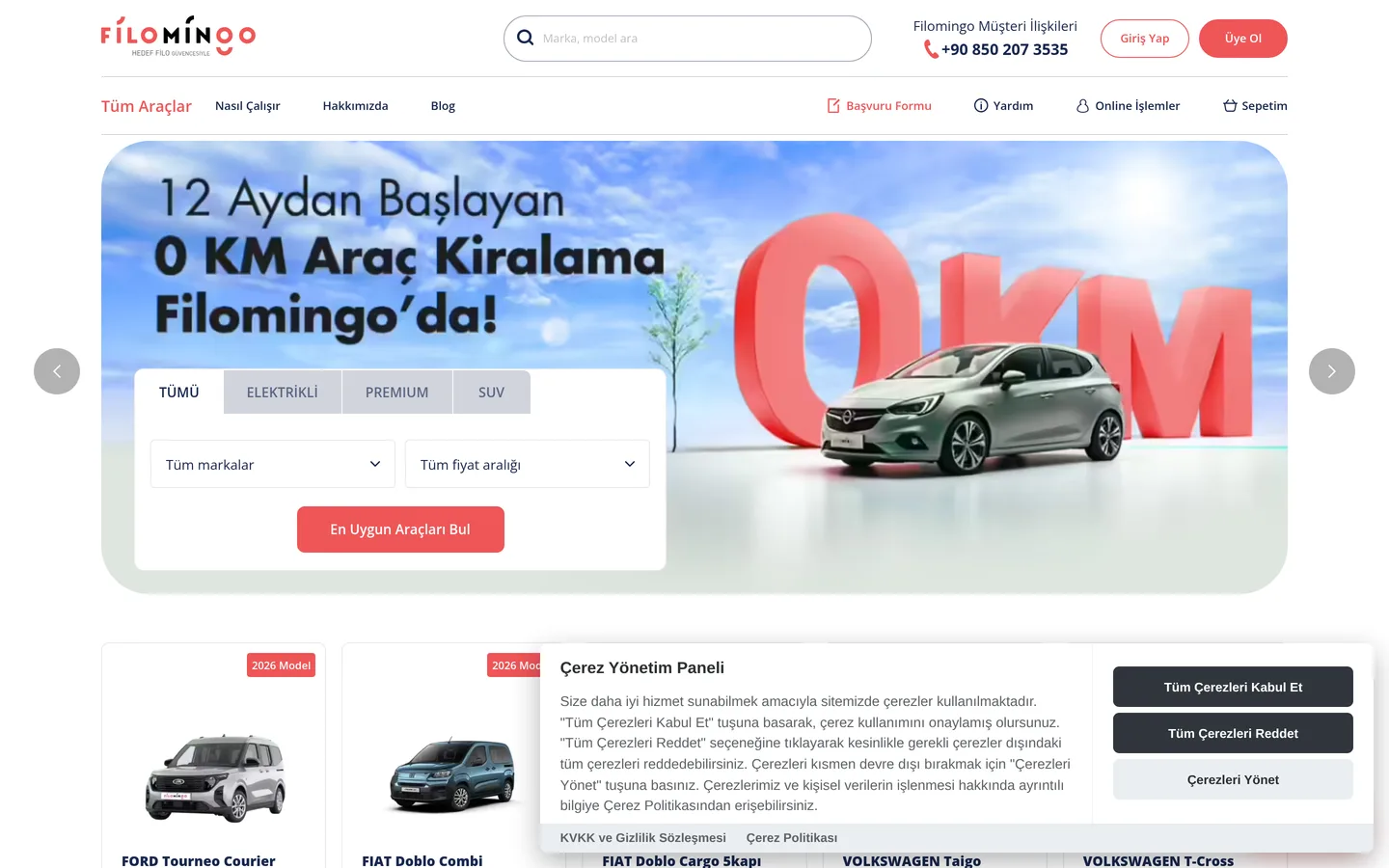The image size is (1389, 868).
Task: Switch to the ELEKTRİKLİ tab
Action: (x=283, y=393)
